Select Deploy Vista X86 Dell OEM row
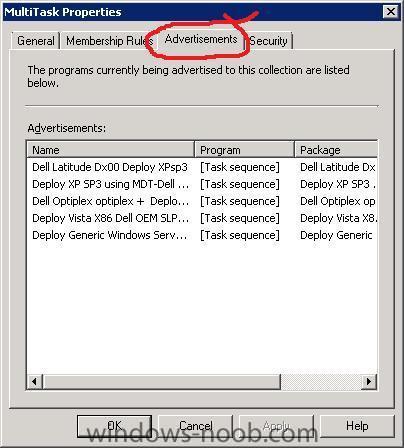The height and width of the screenshot is (448, 404). 202,218
